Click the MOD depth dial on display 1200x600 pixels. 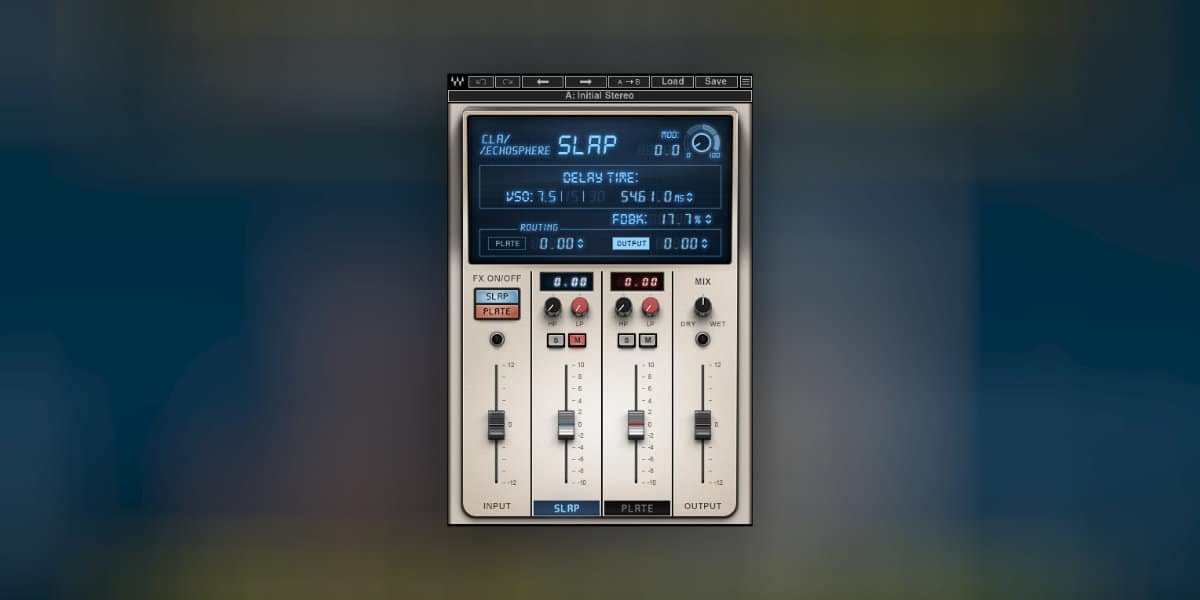coord(702,142)
